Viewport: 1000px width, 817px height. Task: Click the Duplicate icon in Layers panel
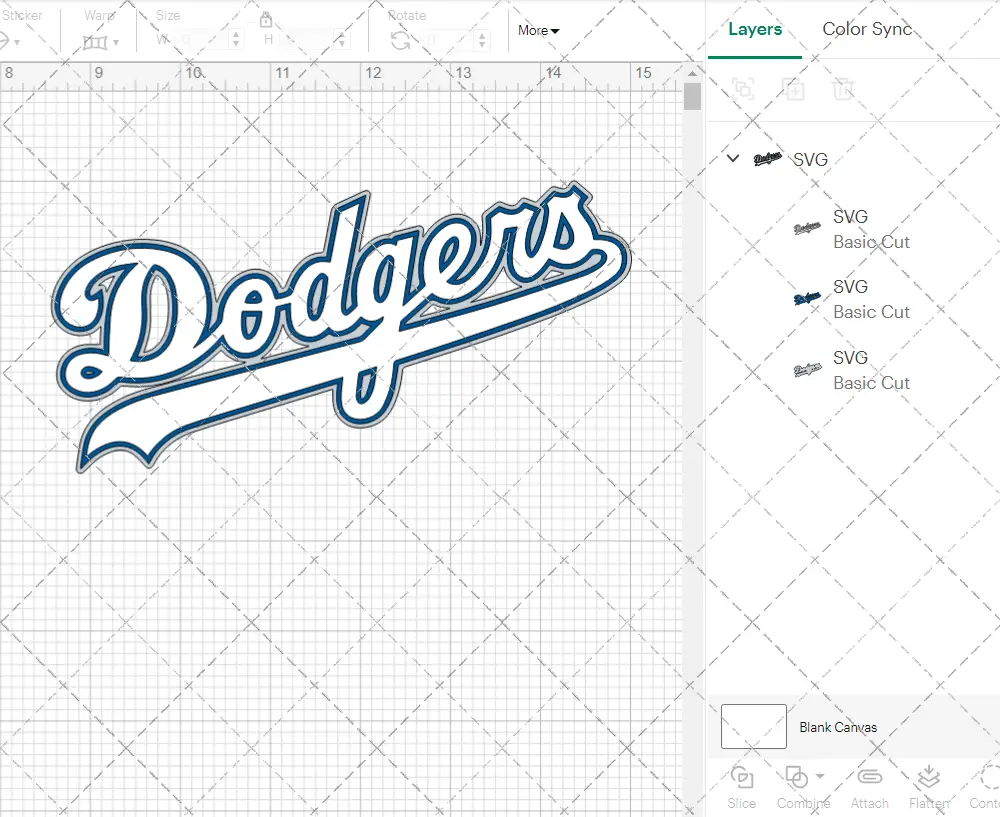tap(794, 89)
